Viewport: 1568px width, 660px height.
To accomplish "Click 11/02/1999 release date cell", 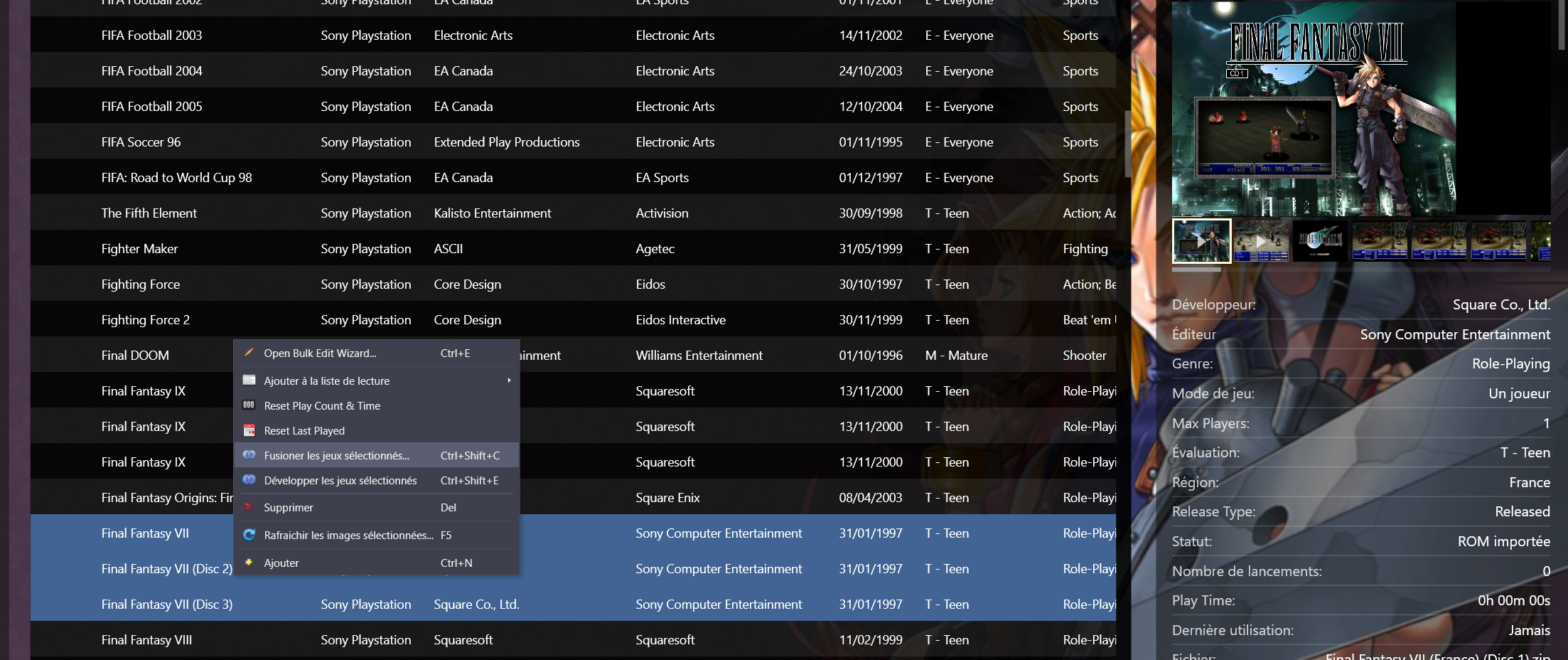I will click(871, 639).
